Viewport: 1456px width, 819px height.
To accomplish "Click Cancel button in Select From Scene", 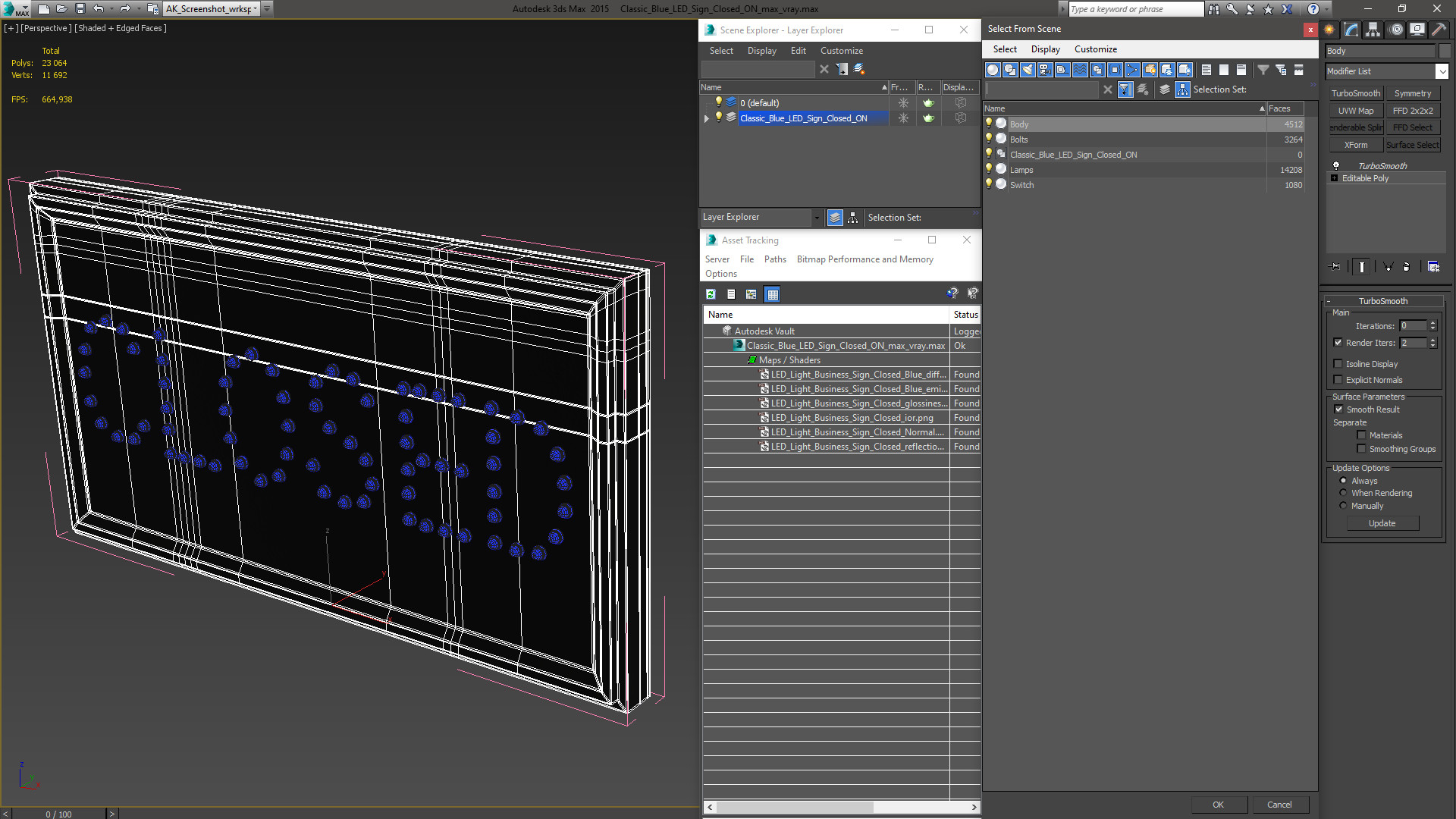I will click(1279, 805).
